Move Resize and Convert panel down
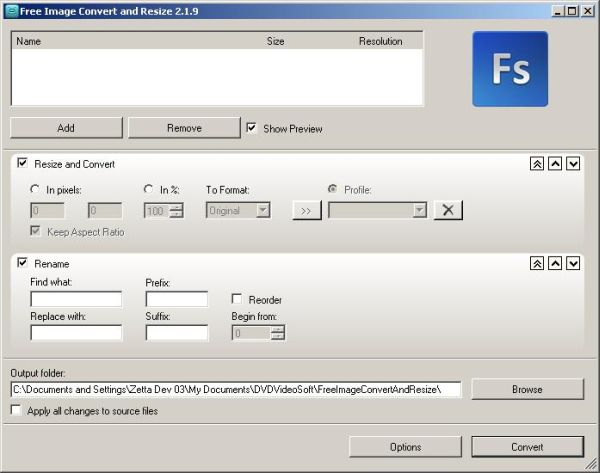The width and height of the screenshot is (600, 473). 573,164
